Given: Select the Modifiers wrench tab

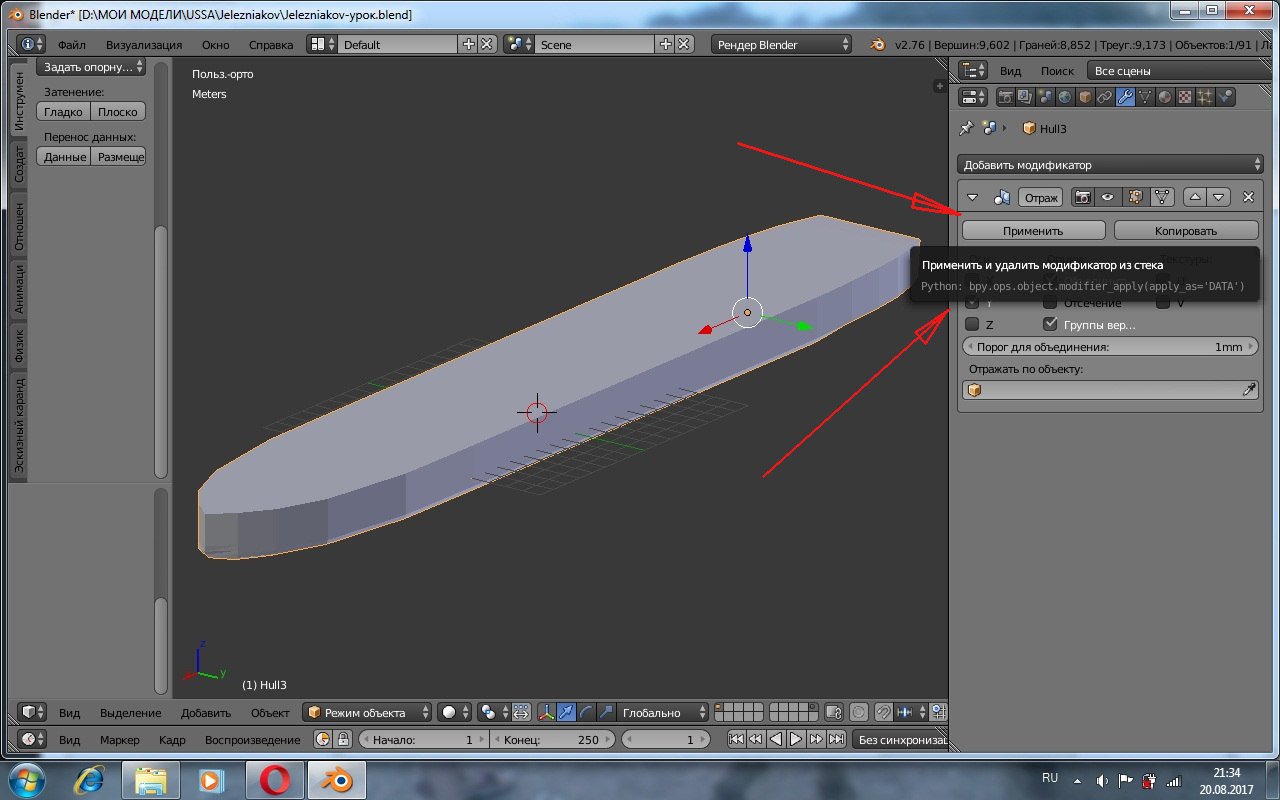Looking at the screenshot, I should (x=1125, y=97).
